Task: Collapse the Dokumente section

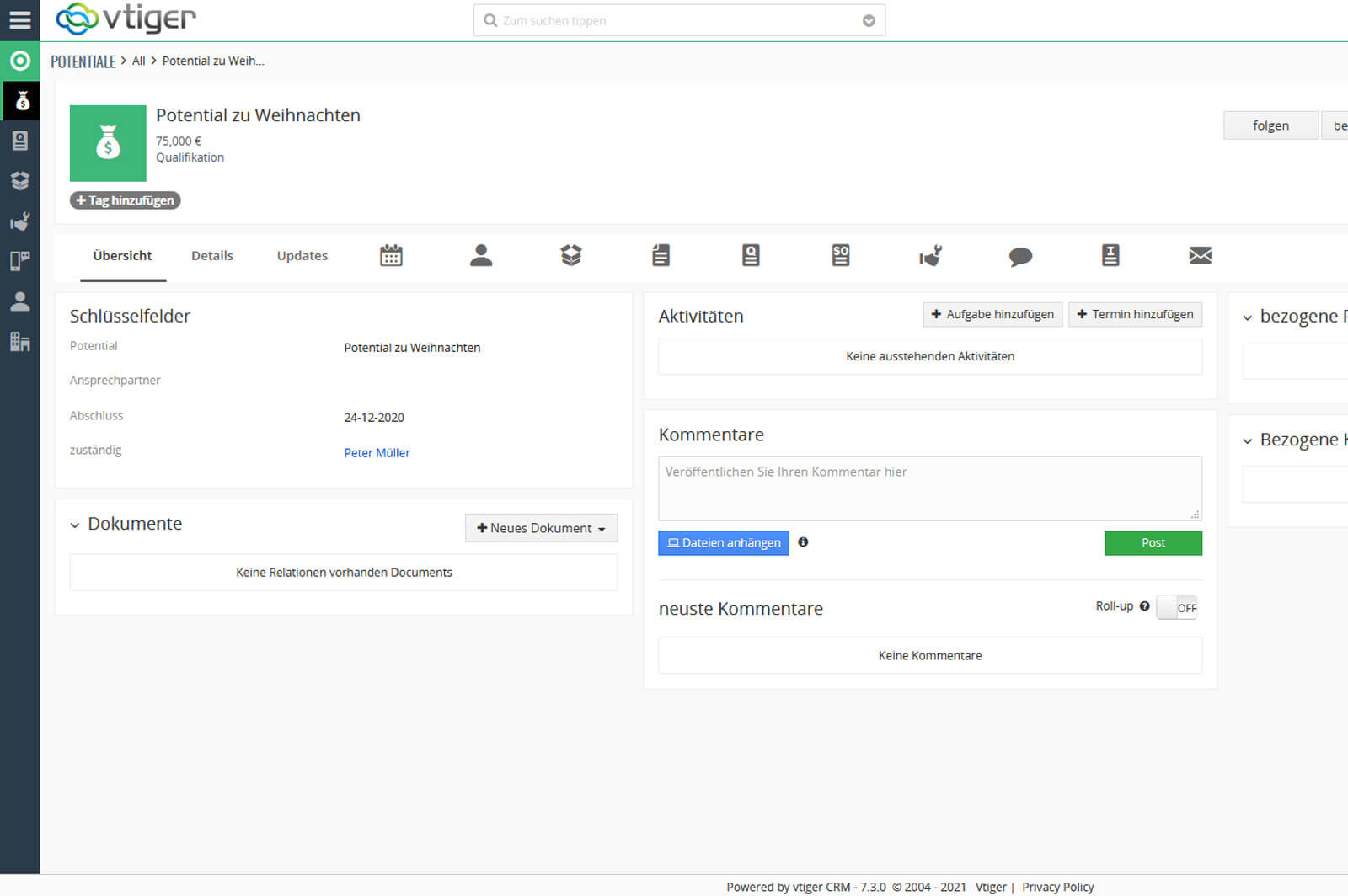Action: click(x=75, y=525)
